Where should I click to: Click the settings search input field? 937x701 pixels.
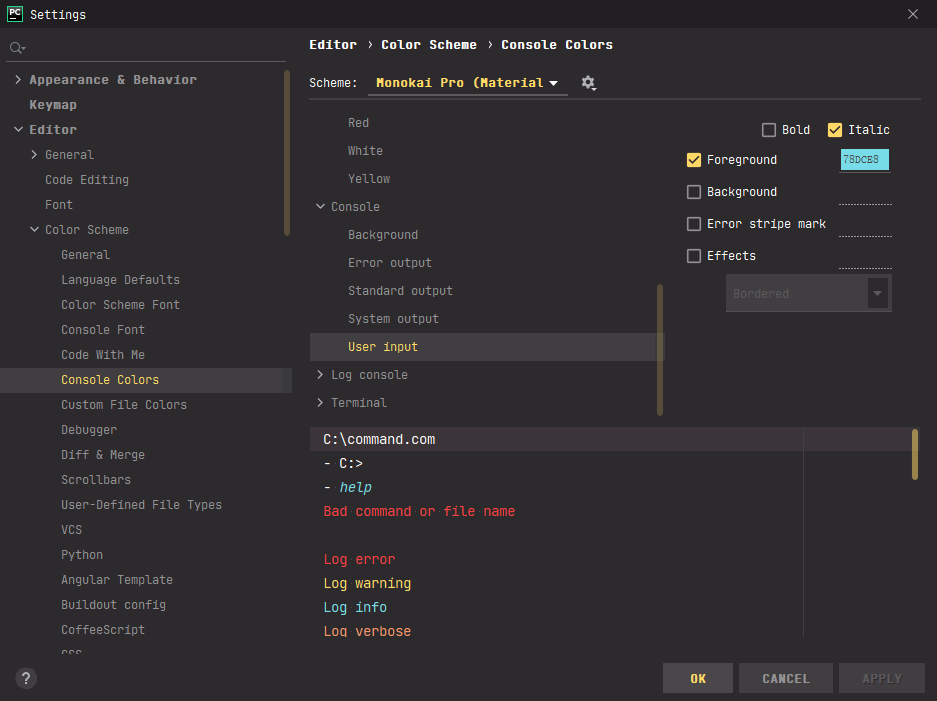[150, 48]
